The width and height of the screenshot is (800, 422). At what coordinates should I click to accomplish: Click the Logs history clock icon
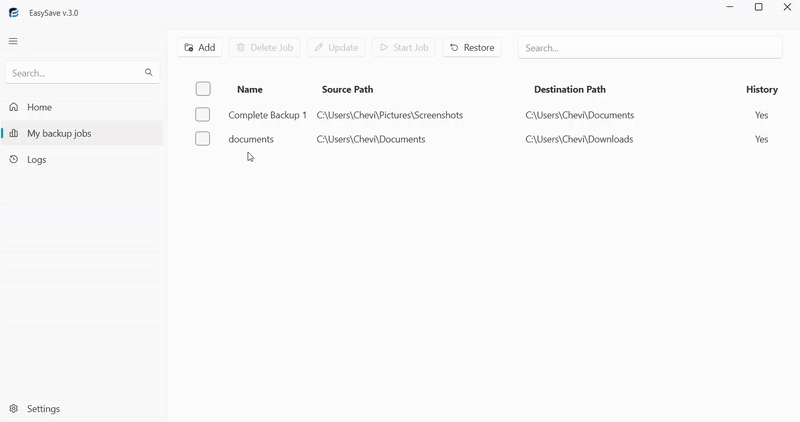coord(14,160)
